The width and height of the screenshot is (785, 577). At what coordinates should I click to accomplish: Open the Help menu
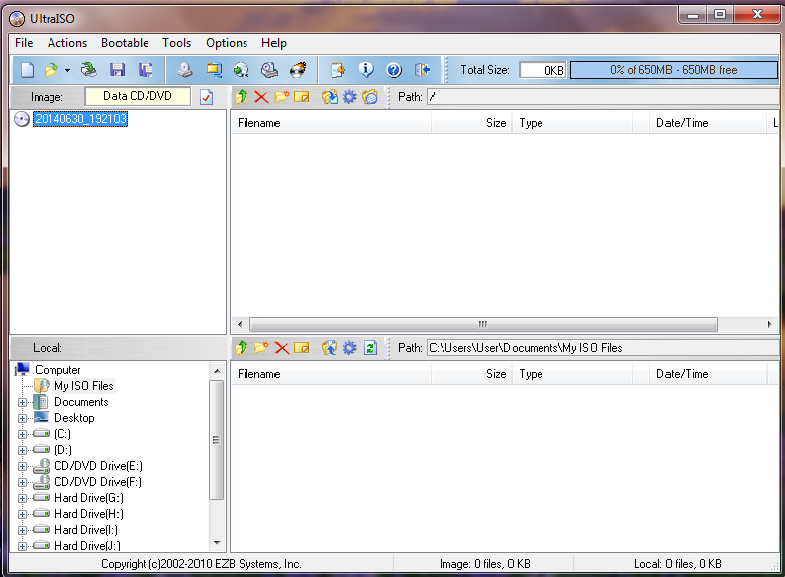click(x=273, y=43)
